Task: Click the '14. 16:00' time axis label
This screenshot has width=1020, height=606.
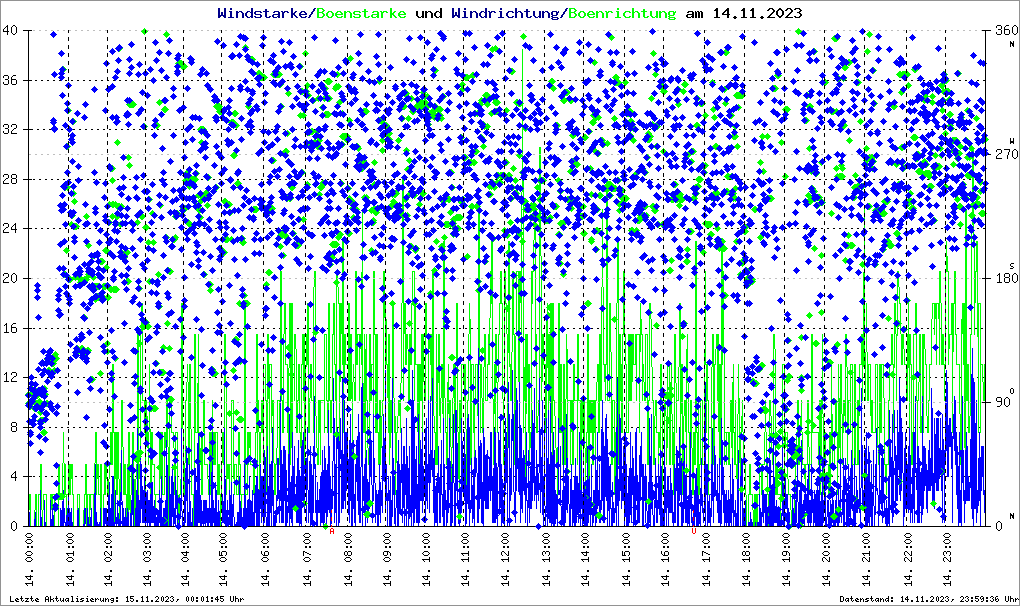Action: click(x=665, y=560)
